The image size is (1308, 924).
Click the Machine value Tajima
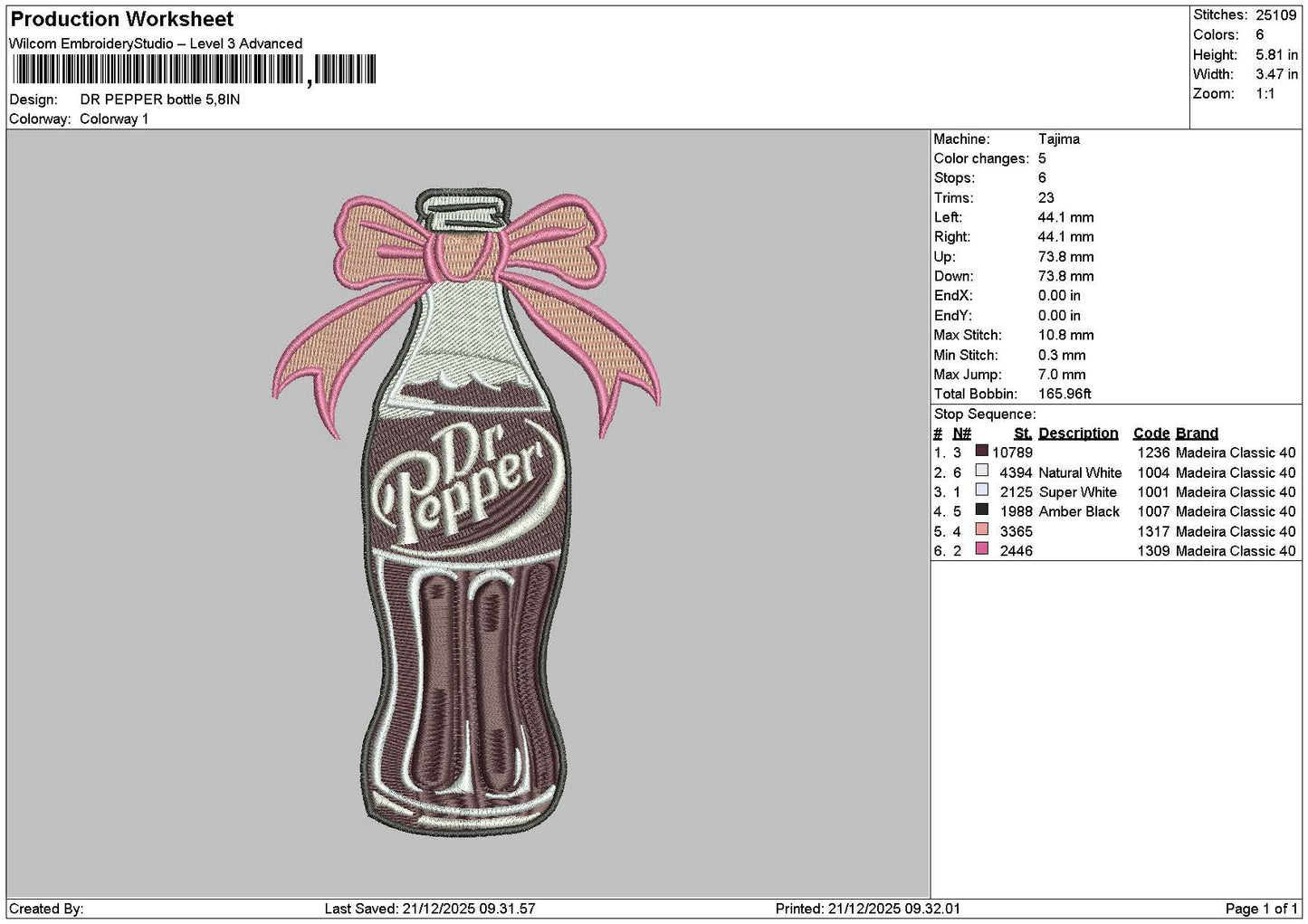click(1058, 139)
